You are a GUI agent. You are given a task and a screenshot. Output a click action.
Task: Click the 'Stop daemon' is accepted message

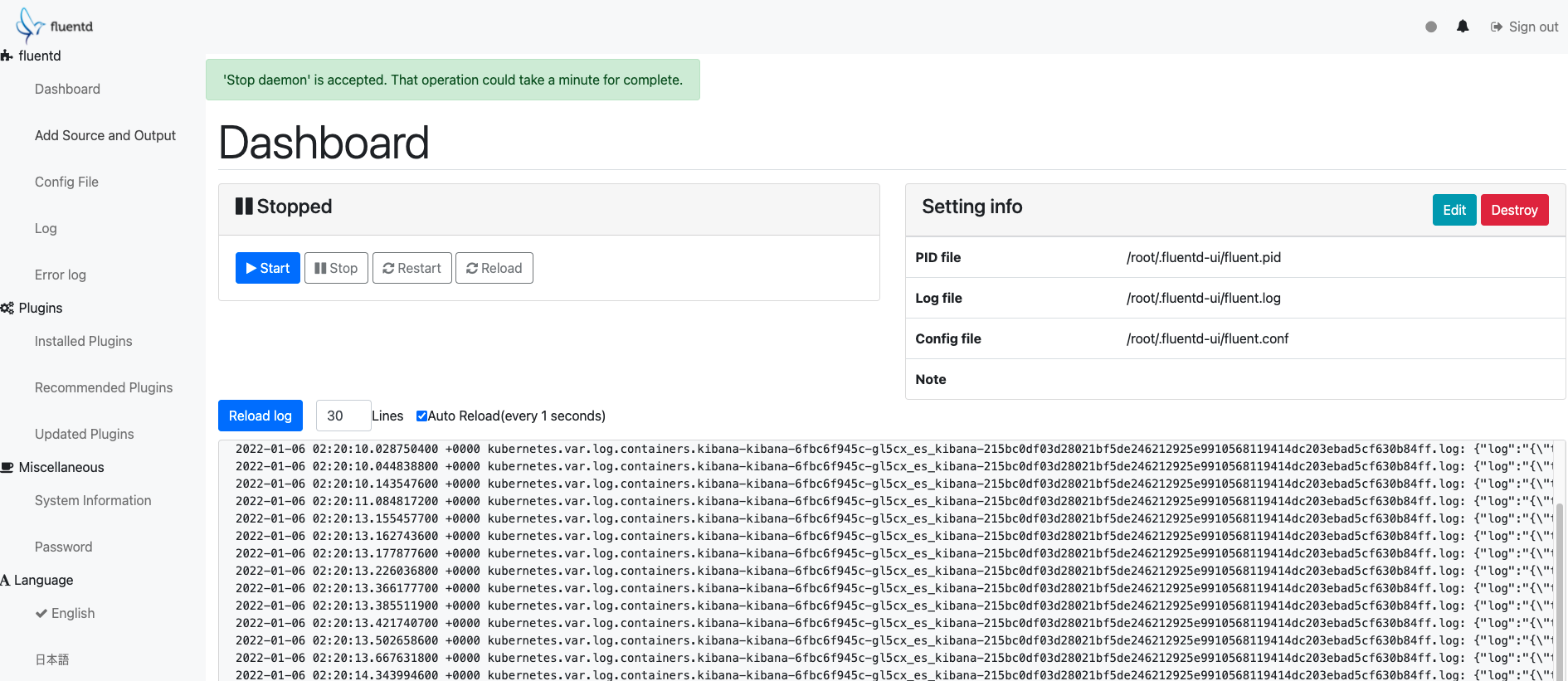pyautogui.click(x=453, y=80)
